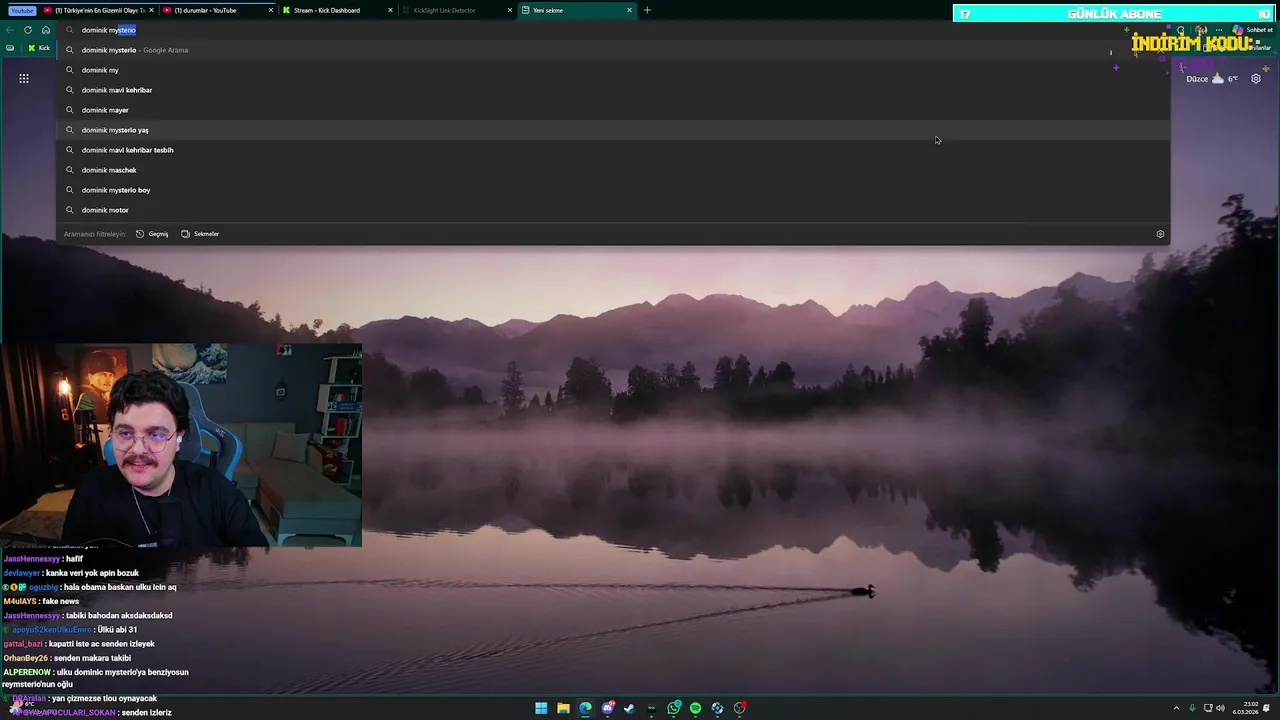This screenshot has width=1280, height=720.
Task: Choose suggestion dominik motor
Action: (x=612, y=210)
